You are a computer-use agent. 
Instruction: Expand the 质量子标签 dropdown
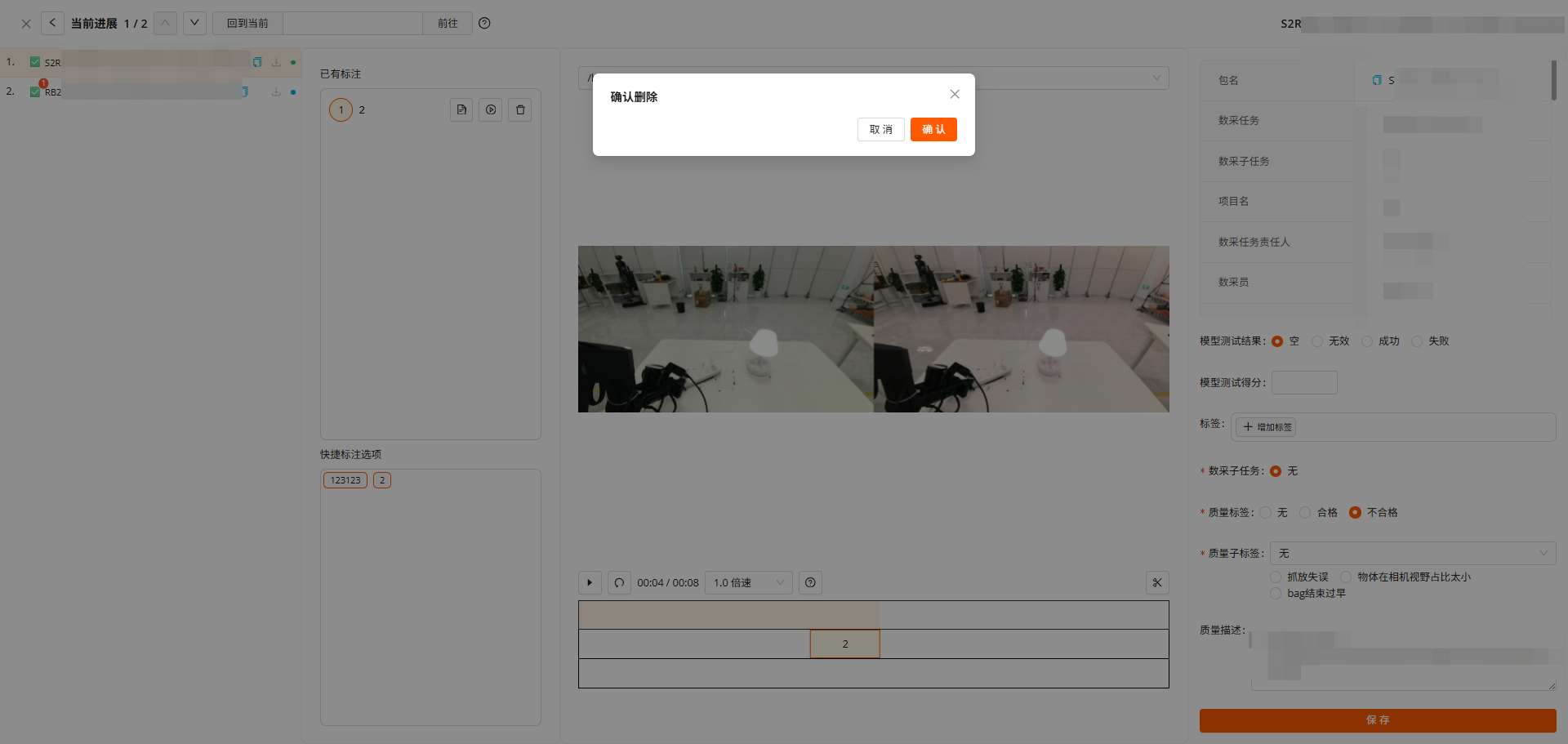[1412, 554]
